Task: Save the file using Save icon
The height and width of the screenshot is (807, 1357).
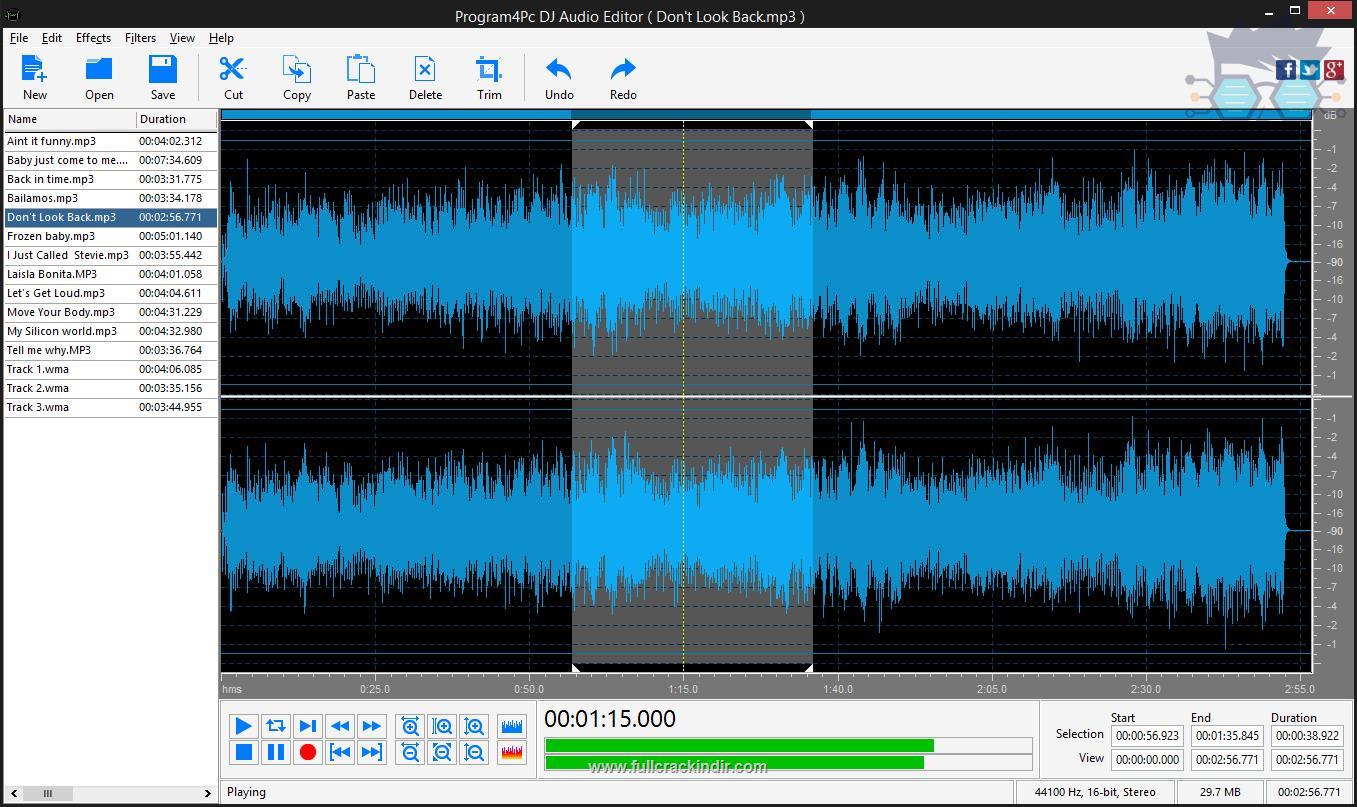Action: 163,77
